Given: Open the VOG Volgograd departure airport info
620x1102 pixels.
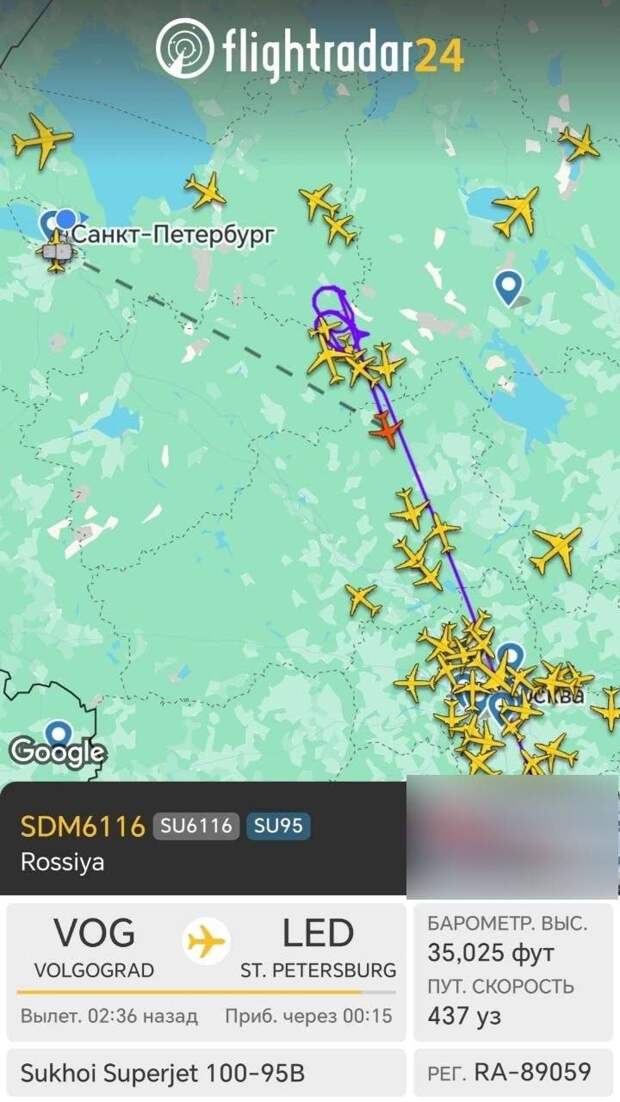Looking at the screenshot, I should point(94,947).
